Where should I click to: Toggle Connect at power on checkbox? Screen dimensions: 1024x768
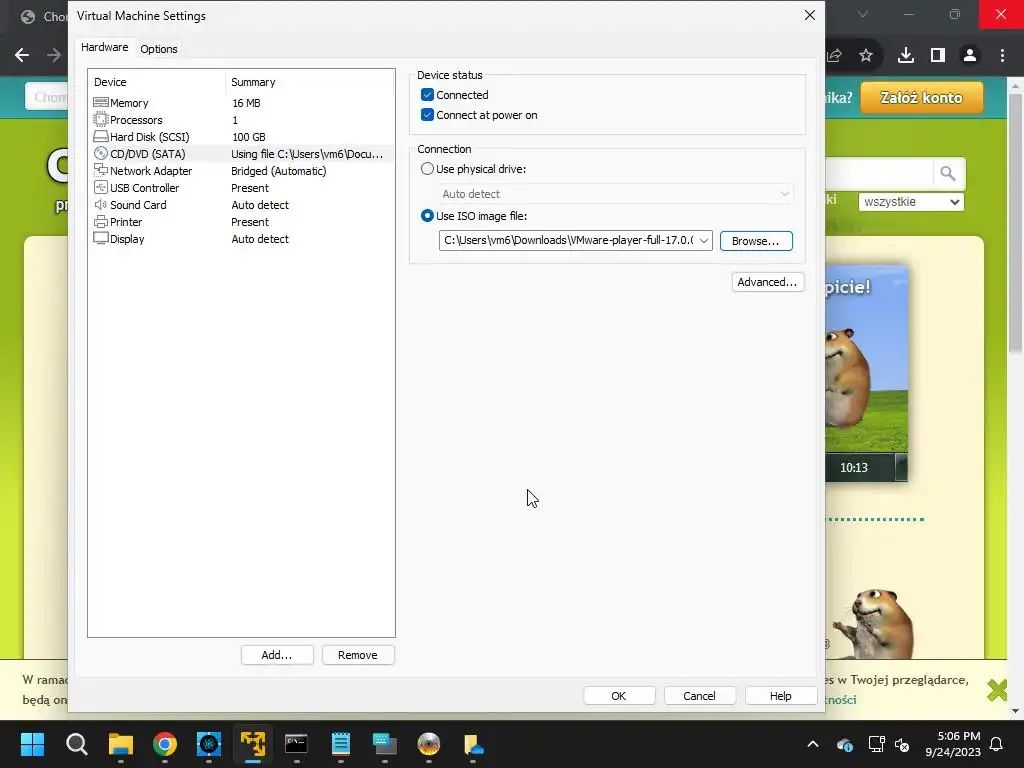427,115
